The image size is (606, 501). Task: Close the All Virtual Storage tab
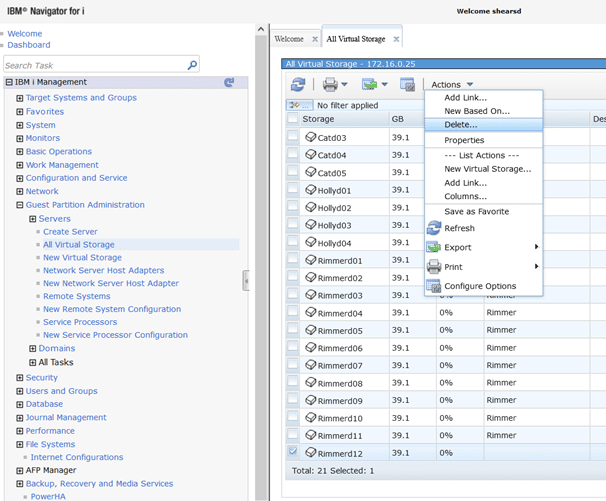tap(396, 39)
